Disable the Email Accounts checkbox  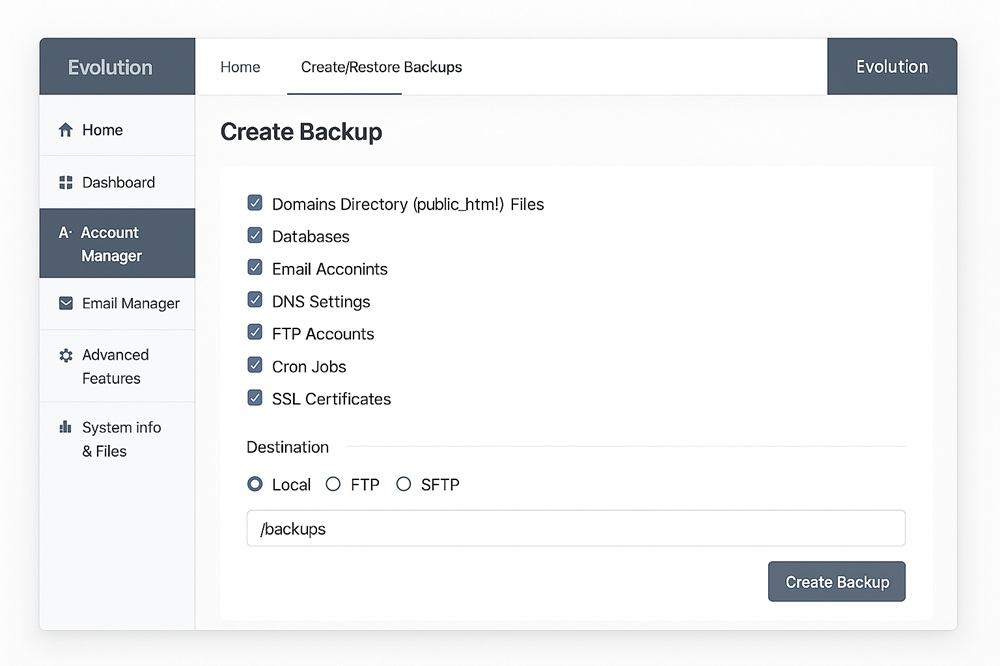pyautogui.click(x=255, y=268)
